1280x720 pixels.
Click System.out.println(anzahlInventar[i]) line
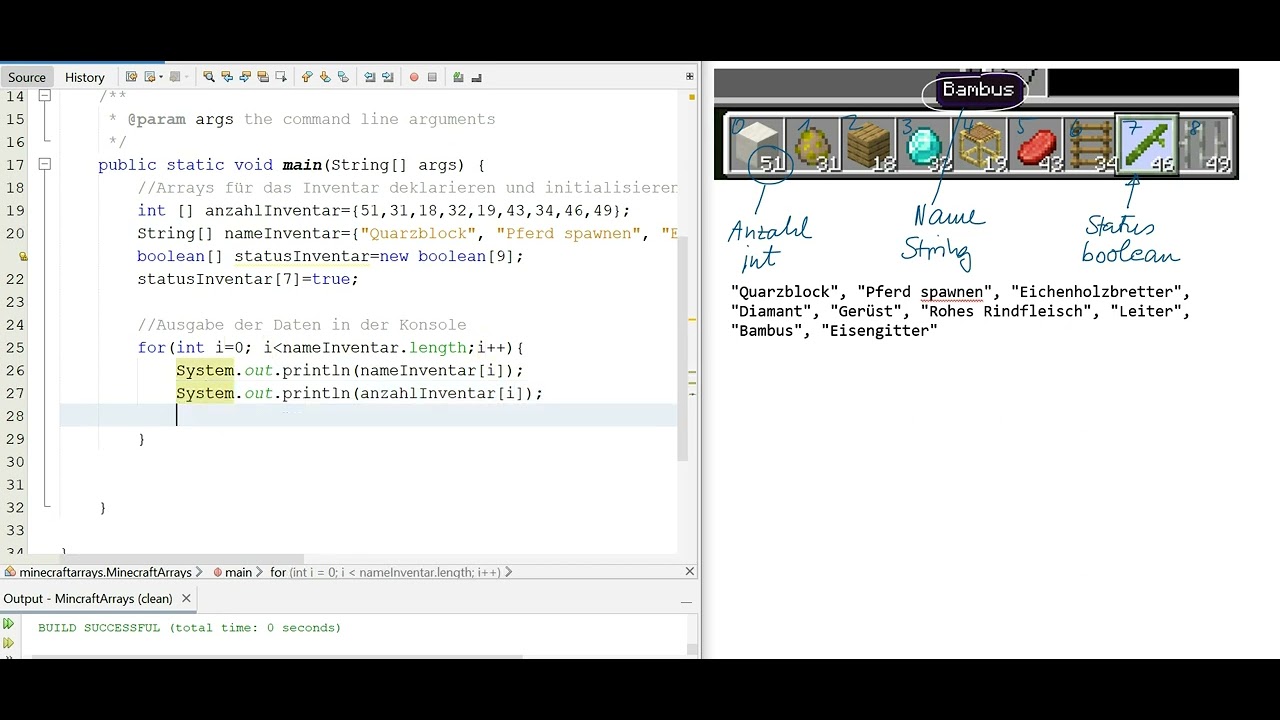359,394
